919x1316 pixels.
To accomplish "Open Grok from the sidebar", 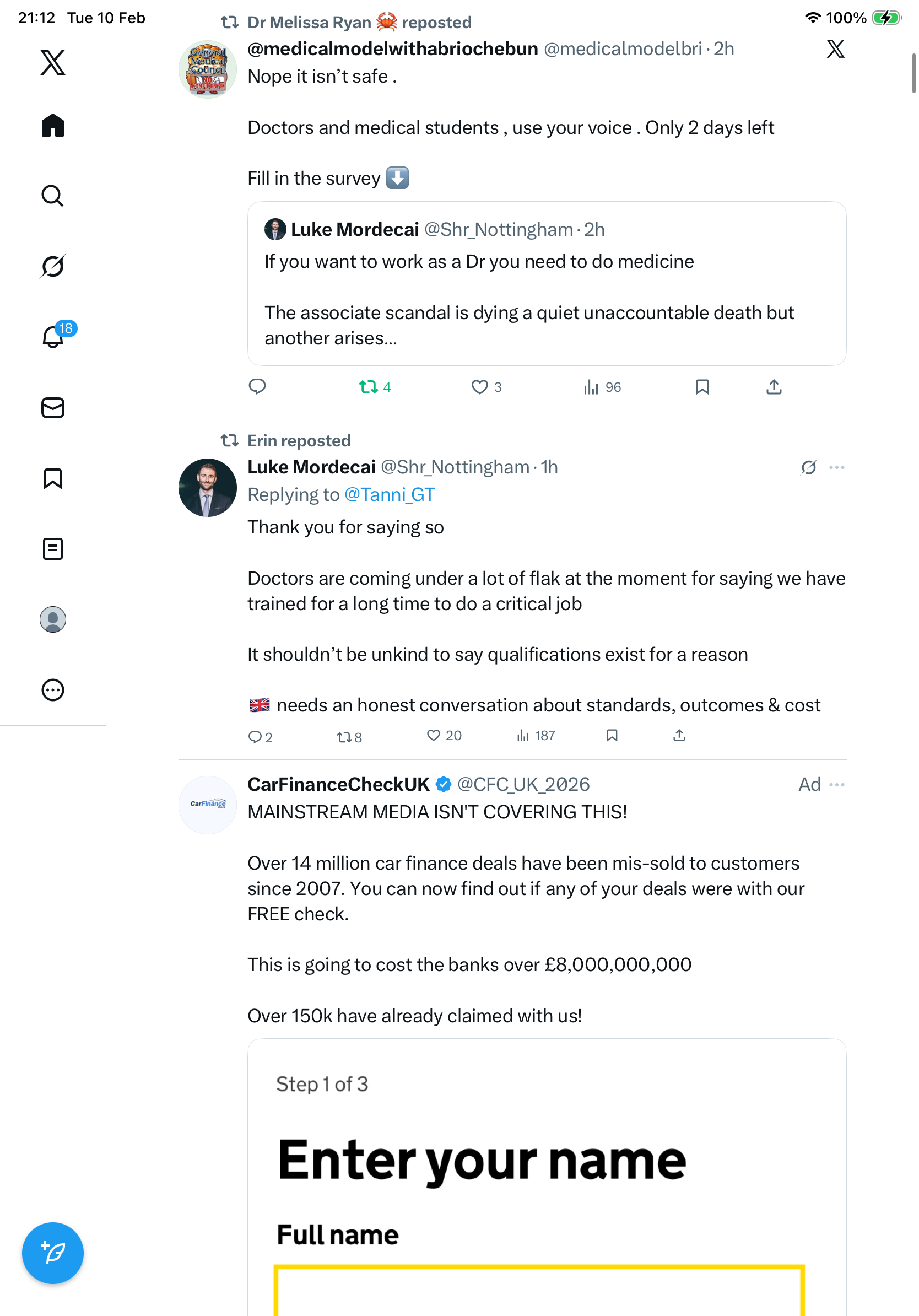I will 53,267.
